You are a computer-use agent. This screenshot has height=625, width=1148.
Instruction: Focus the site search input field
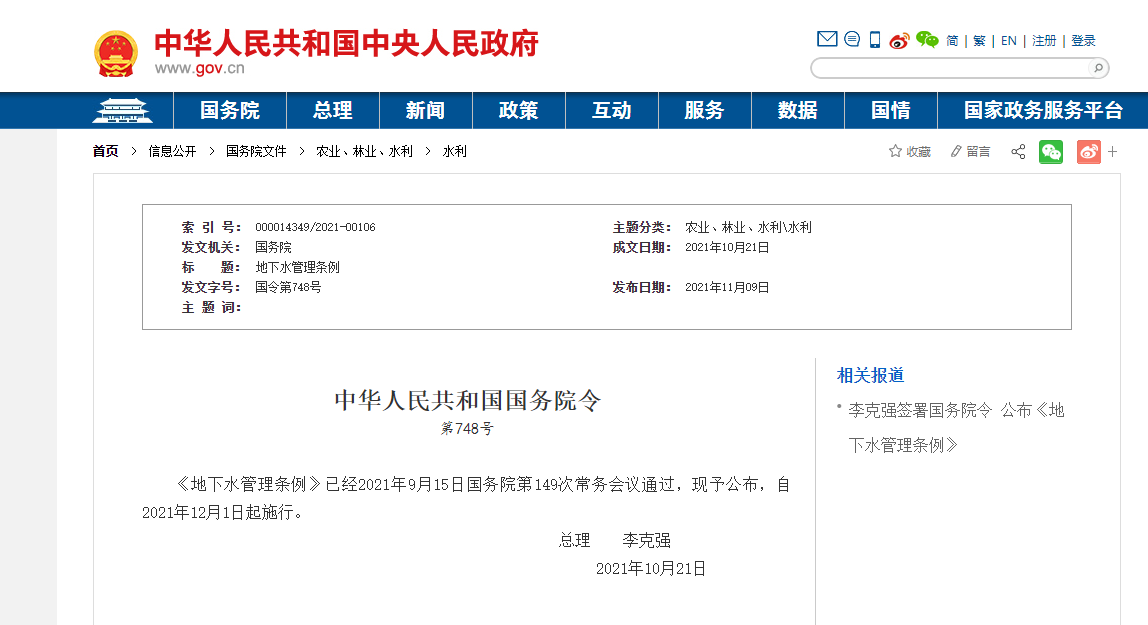948,68
